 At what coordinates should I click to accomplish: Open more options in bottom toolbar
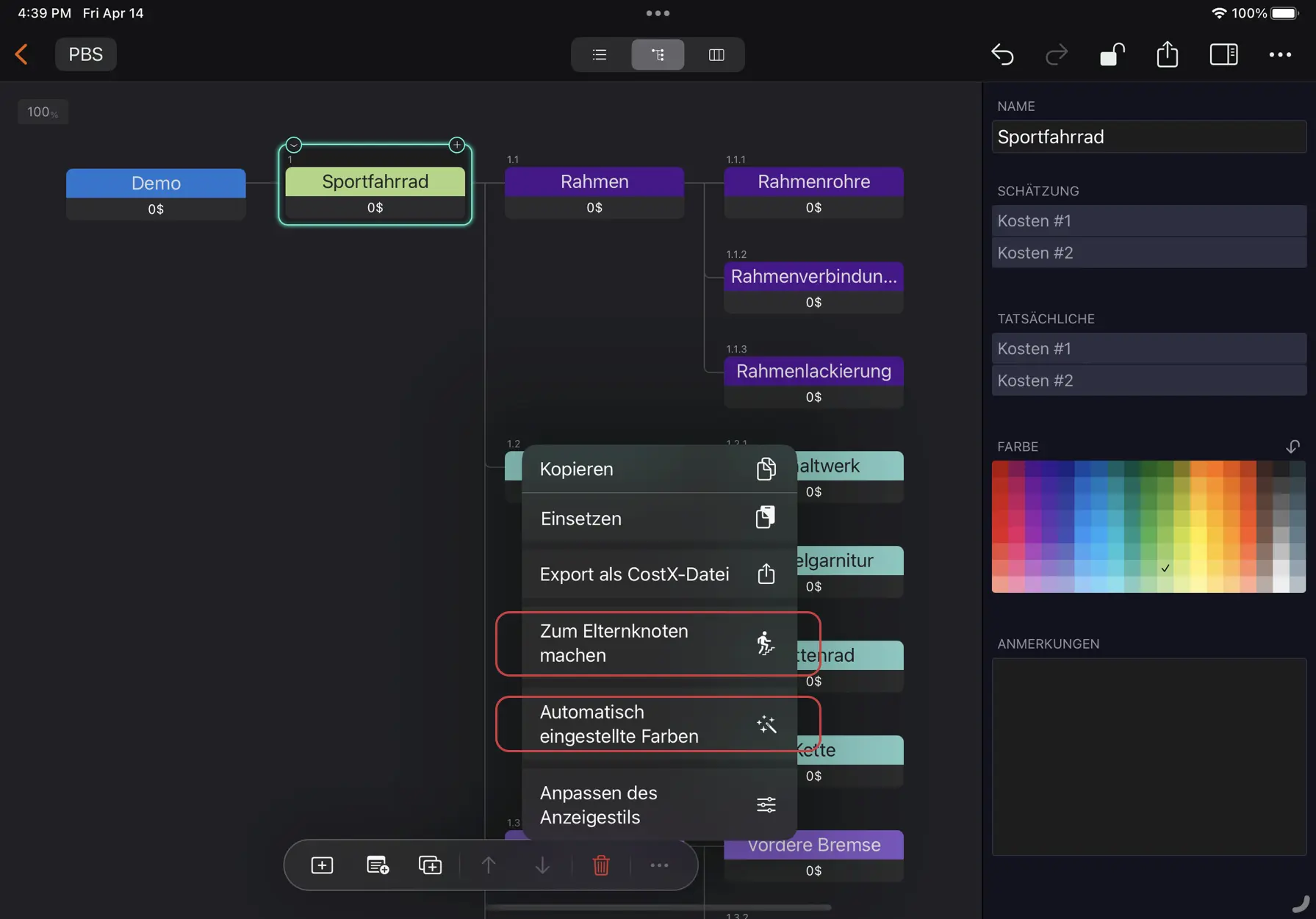click(x=659, y=865)
